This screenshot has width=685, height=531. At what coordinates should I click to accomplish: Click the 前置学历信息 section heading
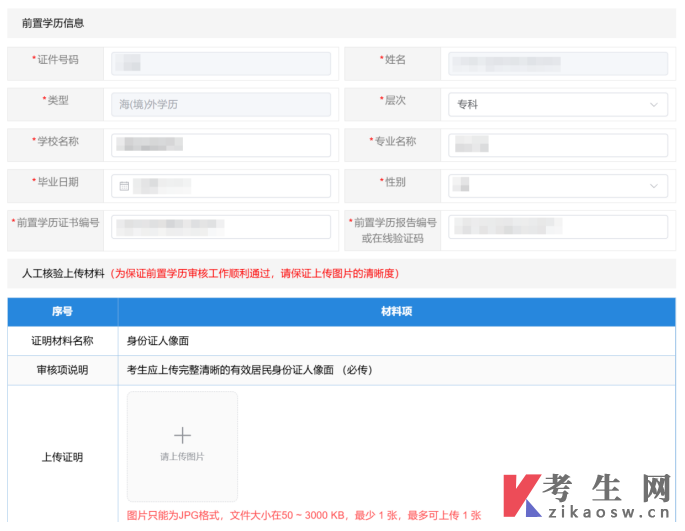pyautogui.click(x=53, y=23)
